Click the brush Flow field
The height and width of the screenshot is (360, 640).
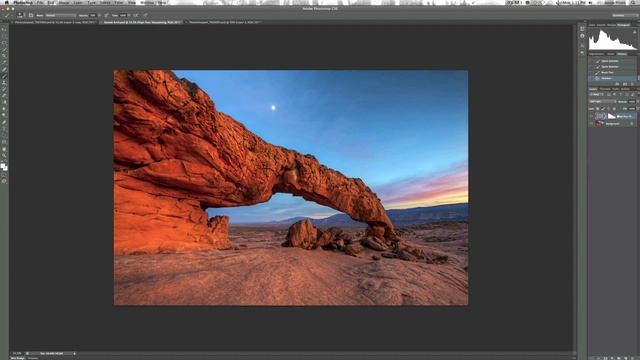click(123, 15)
